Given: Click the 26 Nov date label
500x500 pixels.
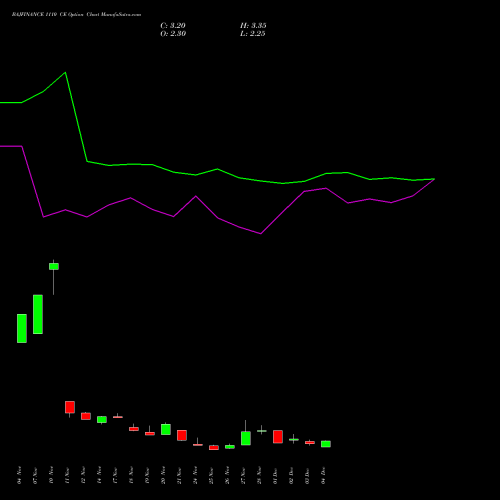Looking at the screenshot, I should [227, 475].
